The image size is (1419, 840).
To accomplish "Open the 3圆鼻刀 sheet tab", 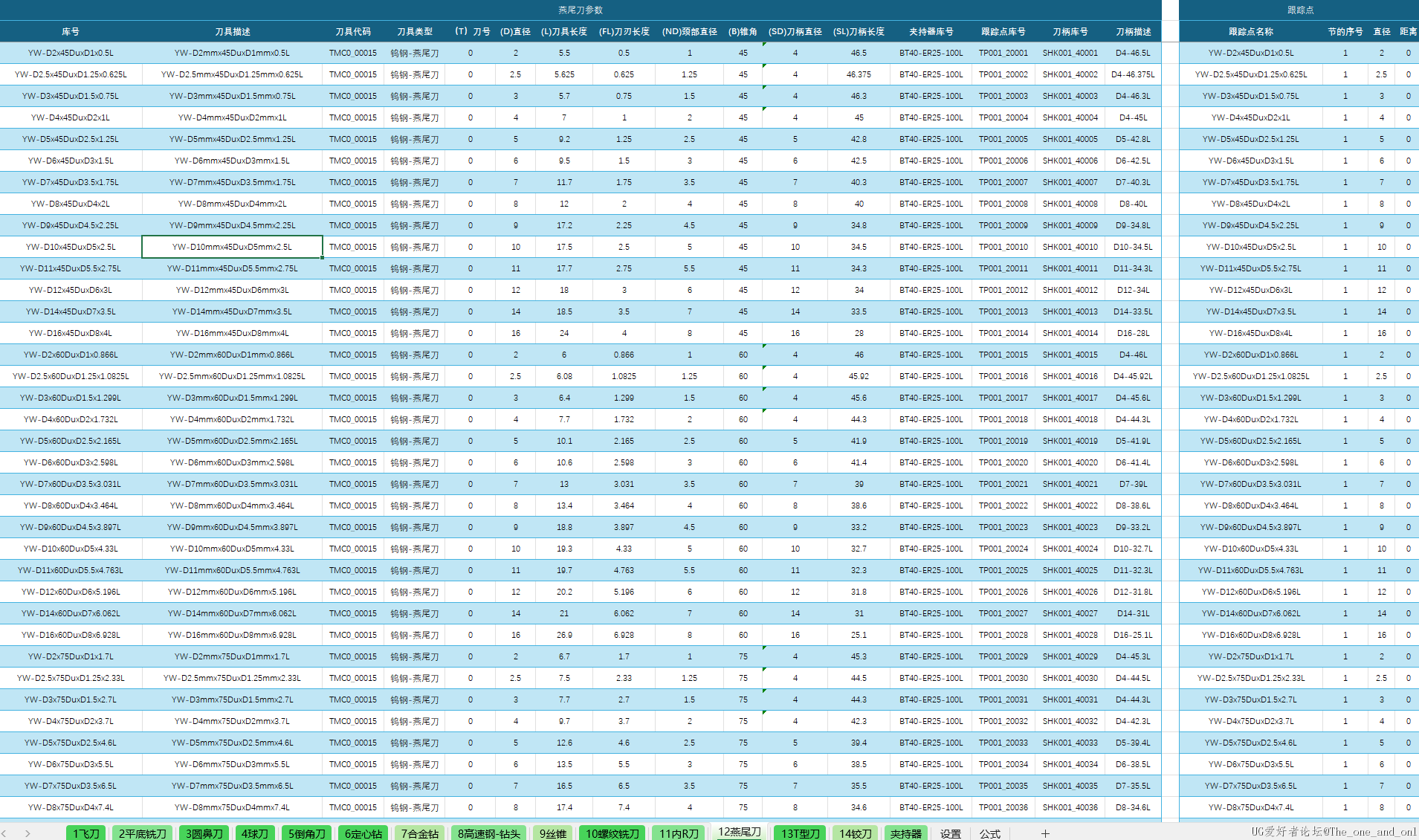I will pos(204,833).
